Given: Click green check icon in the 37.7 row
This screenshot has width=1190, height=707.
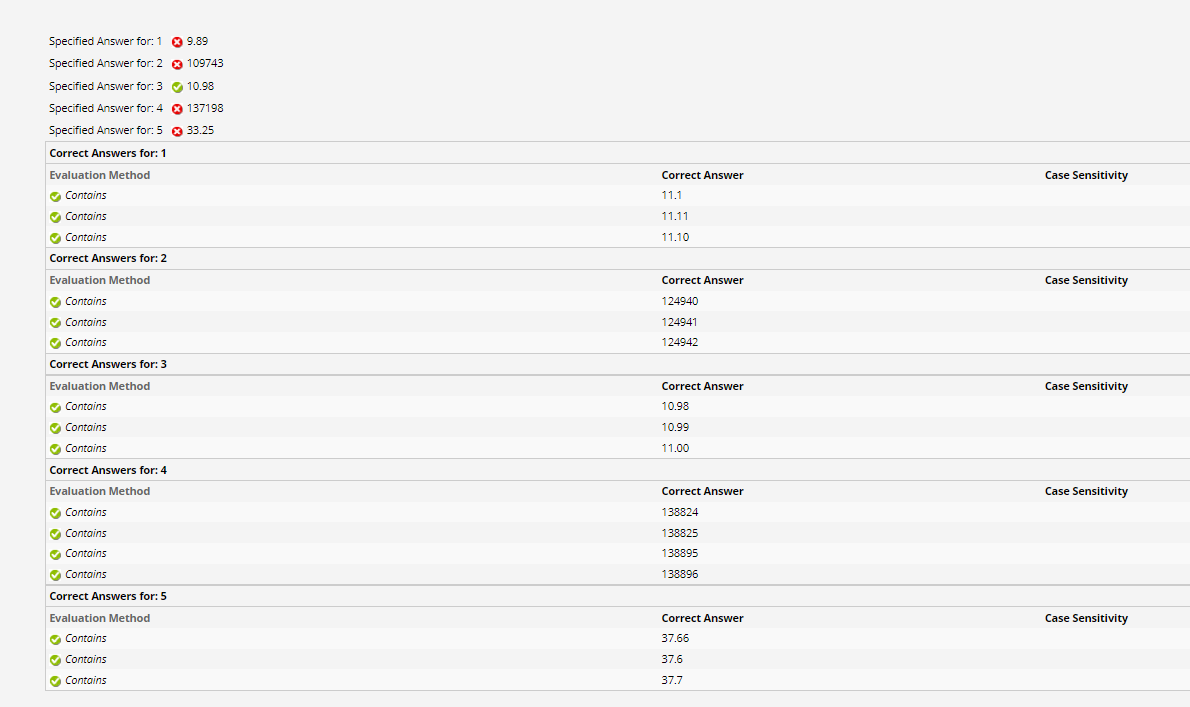Looking at the screenshot, I should coord(55,681).
